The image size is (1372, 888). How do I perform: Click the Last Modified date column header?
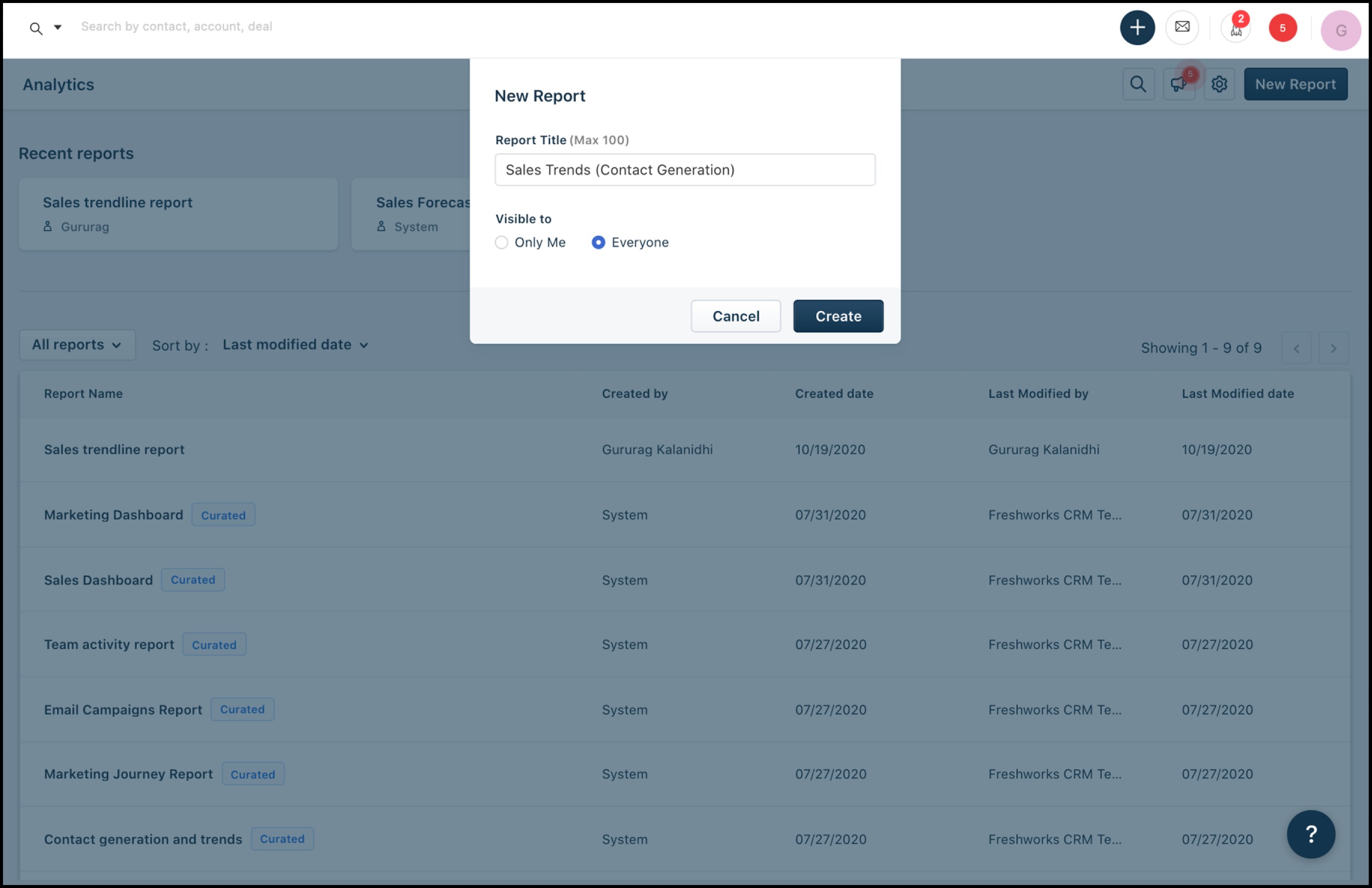pos(1238,394)
